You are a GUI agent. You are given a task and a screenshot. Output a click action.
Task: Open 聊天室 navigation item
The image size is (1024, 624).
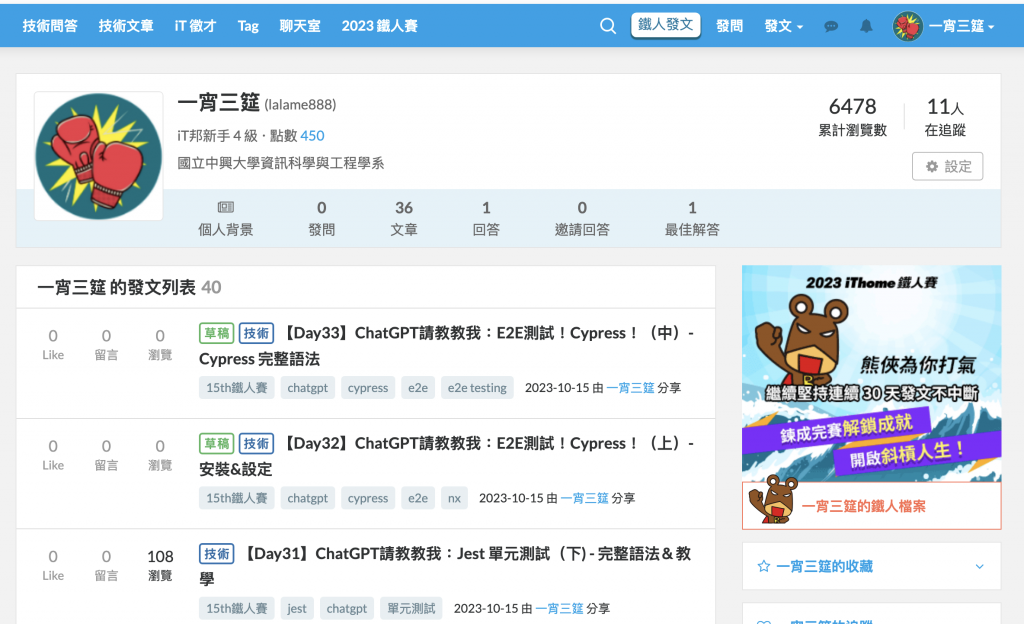(x=300, y=26)
